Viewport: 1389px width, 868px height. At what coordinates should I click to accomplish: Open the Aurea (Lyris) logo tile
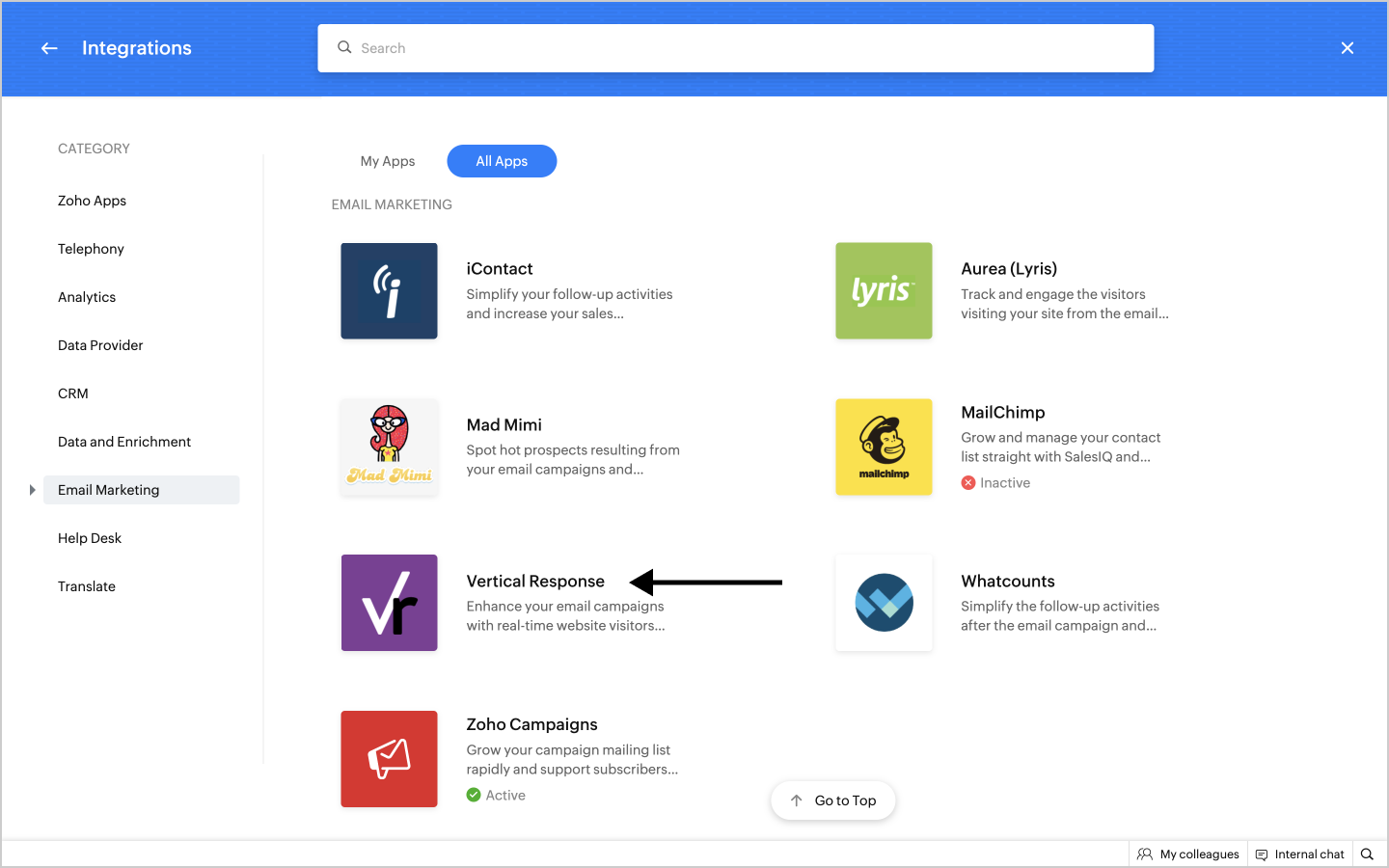click(884, 290)
